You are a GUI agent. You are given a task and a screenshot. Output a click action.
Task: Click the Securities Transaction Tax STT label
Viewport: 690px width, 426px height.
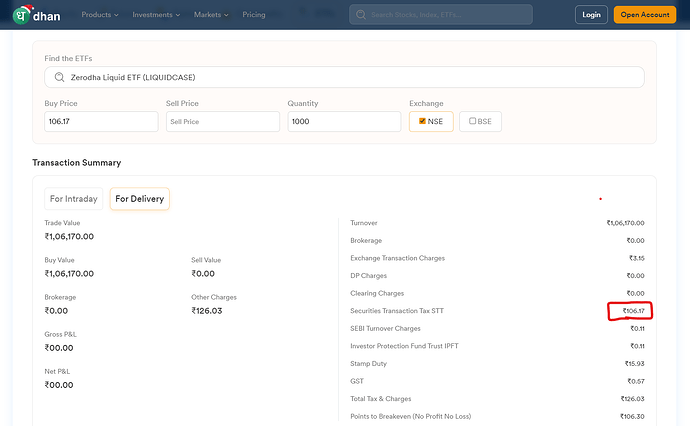397,311
